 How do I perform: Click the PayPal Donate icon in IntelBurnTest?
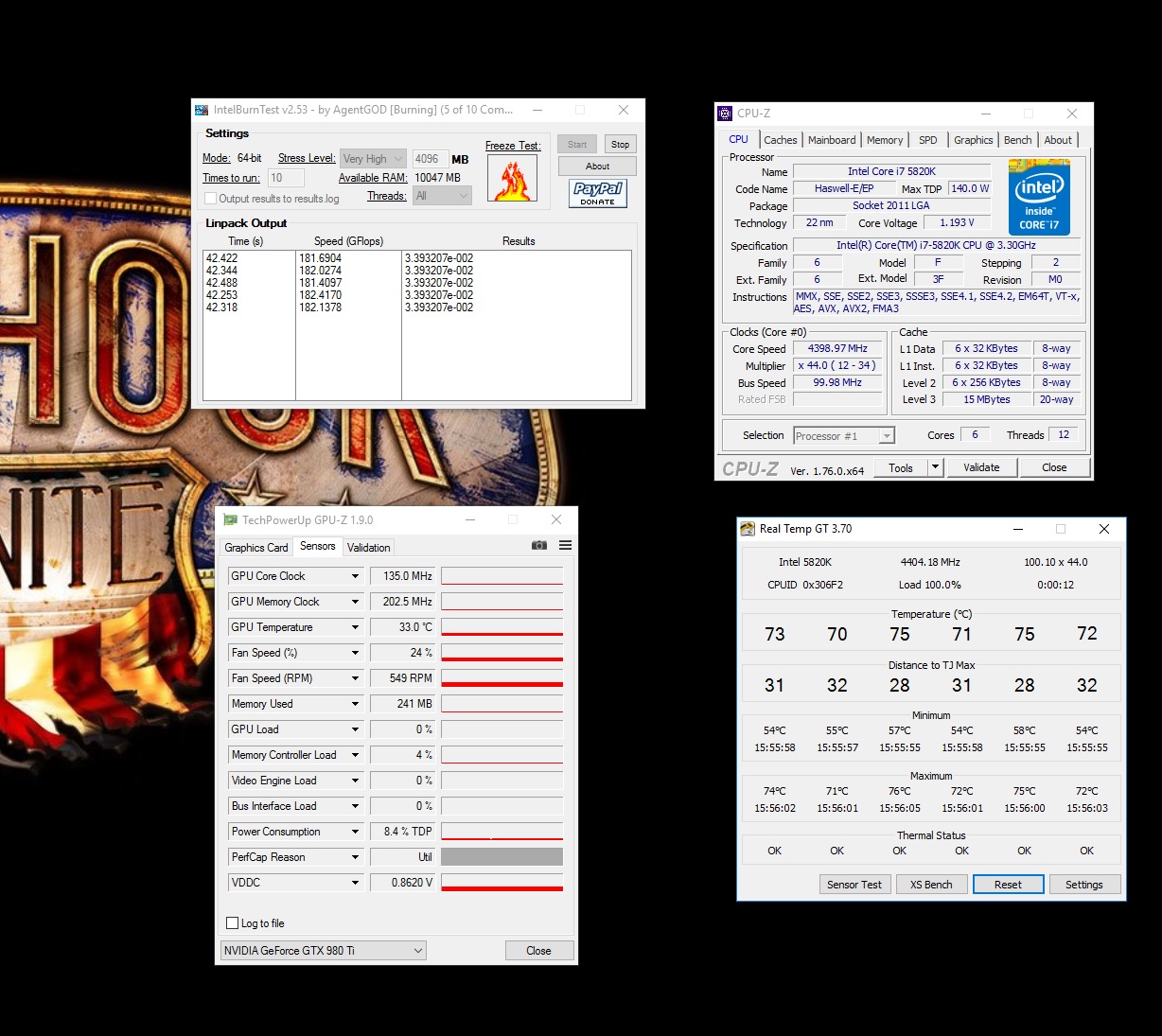click(598, 193)
